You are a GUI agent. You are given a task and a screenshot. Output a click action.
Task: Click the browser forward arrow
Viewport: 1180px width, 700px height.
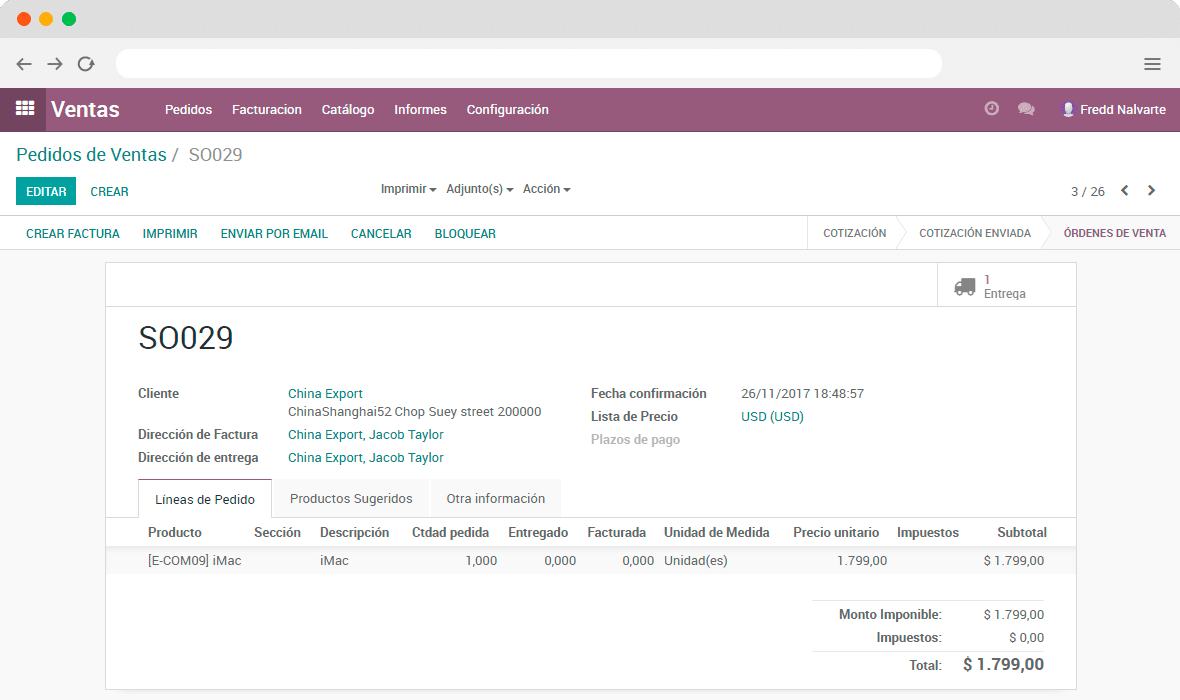55,64
